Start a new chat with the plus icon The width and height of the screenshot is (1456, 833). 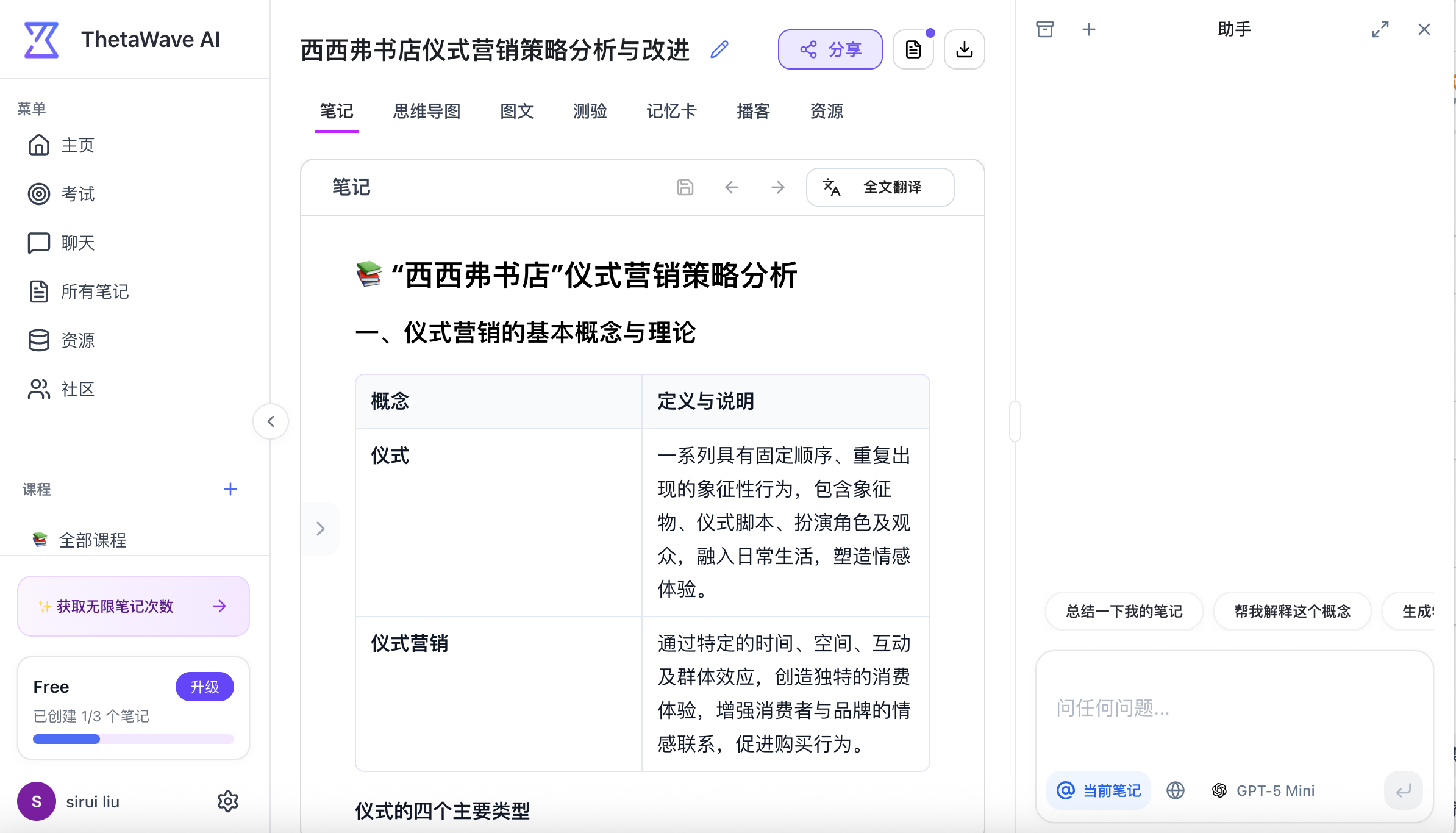(1090, 29)
